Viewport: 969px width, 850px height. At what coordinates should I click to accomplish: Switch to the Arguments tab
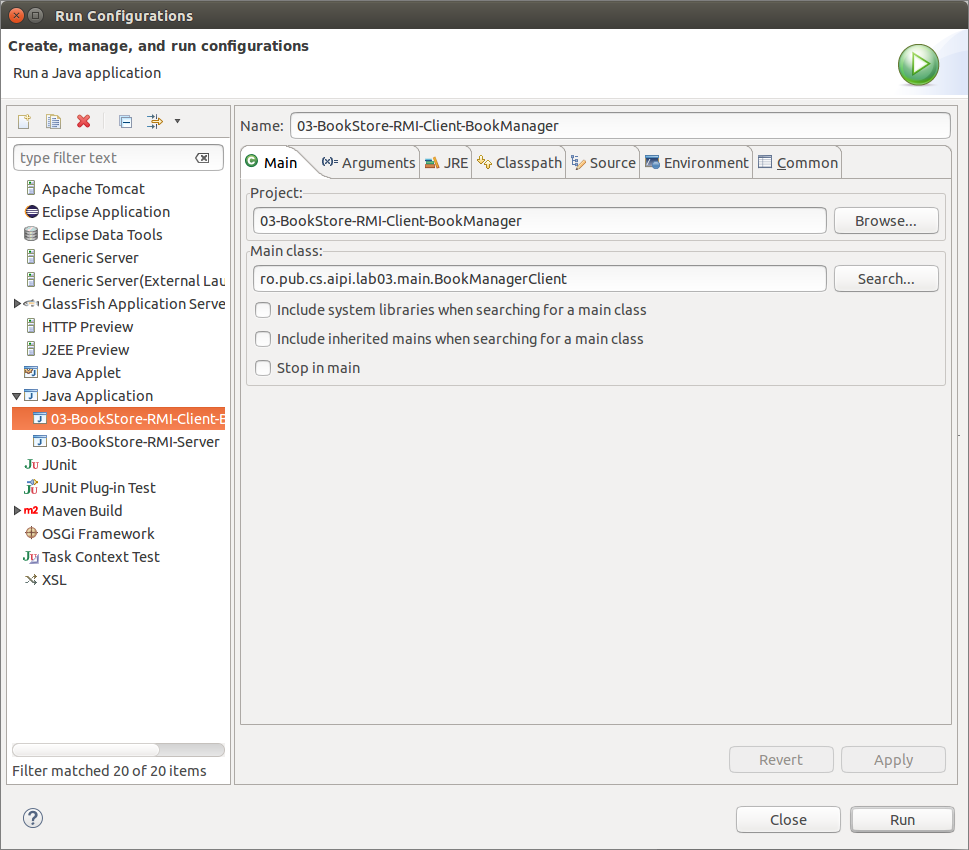tap(369, 163)
